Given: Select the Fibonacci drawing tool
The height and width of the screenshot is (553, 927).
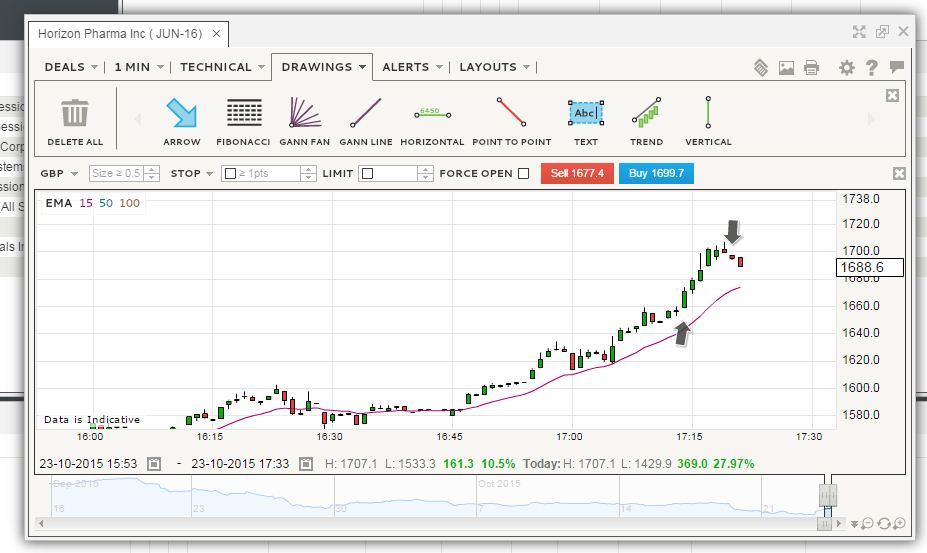Looking at the screenshot, I should point(243,121).
